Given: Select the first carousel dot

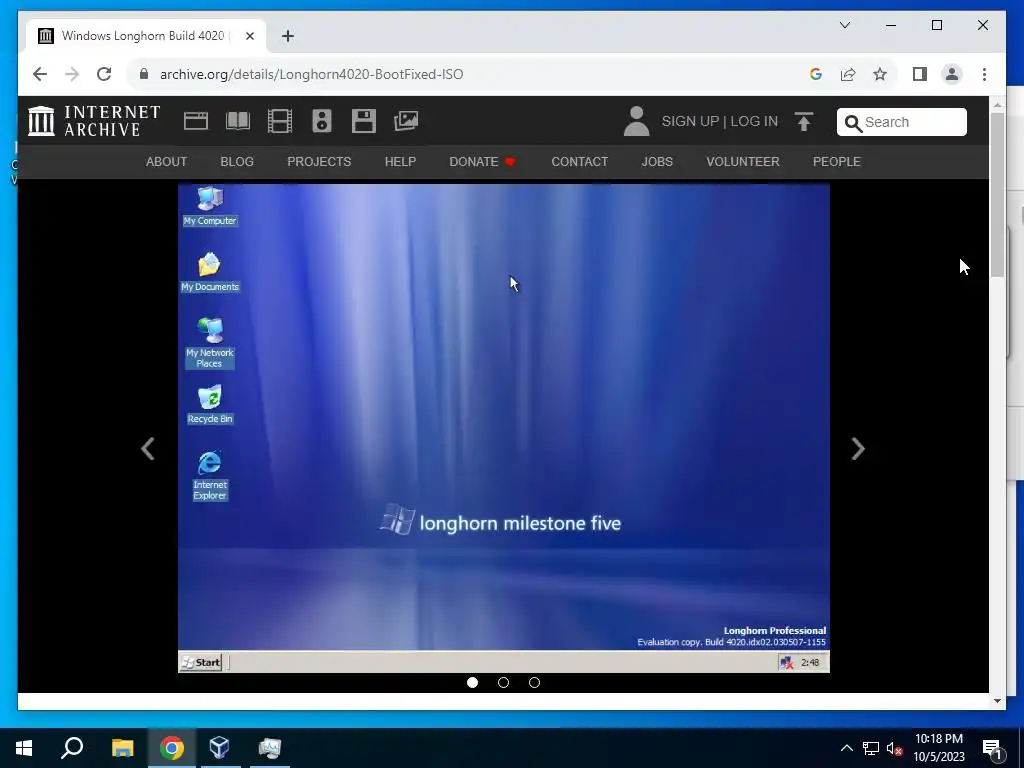Looking at the screenshot, I should coord(472,682).
